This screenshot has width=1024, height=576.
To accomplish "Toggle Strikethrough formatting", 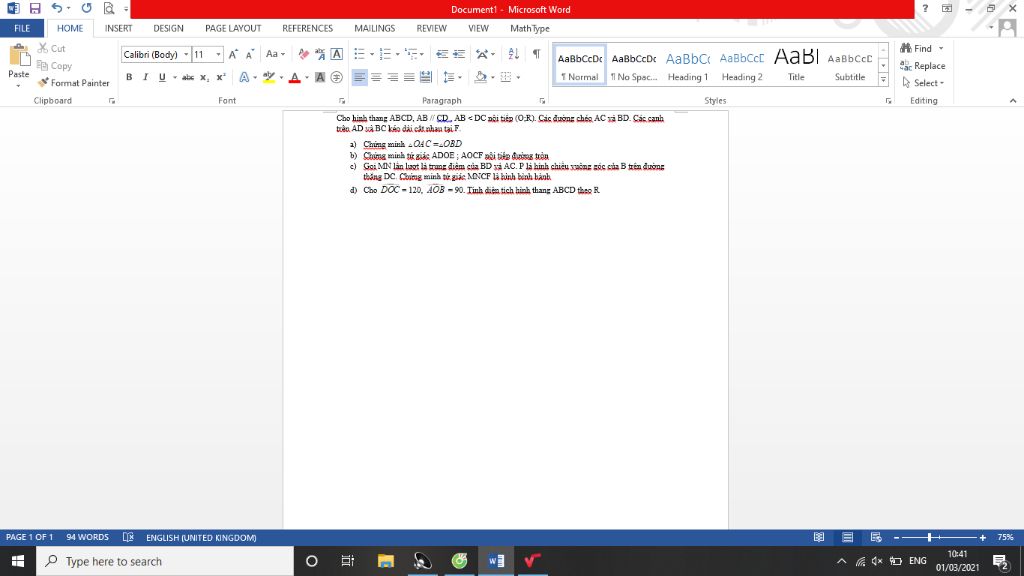I will (188, 77).
